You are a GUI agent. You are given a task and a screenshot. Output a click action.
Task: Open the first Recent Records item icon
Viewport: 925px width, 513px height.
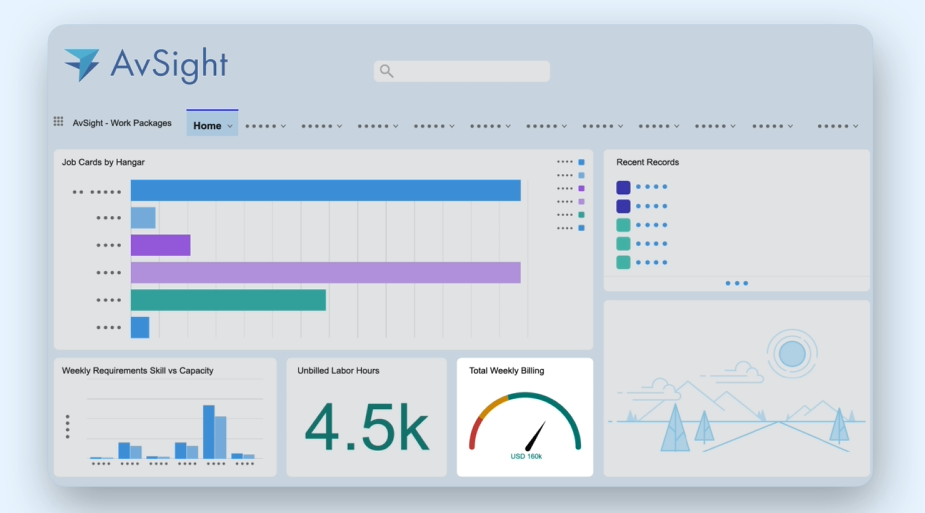(x=623, y=187)
